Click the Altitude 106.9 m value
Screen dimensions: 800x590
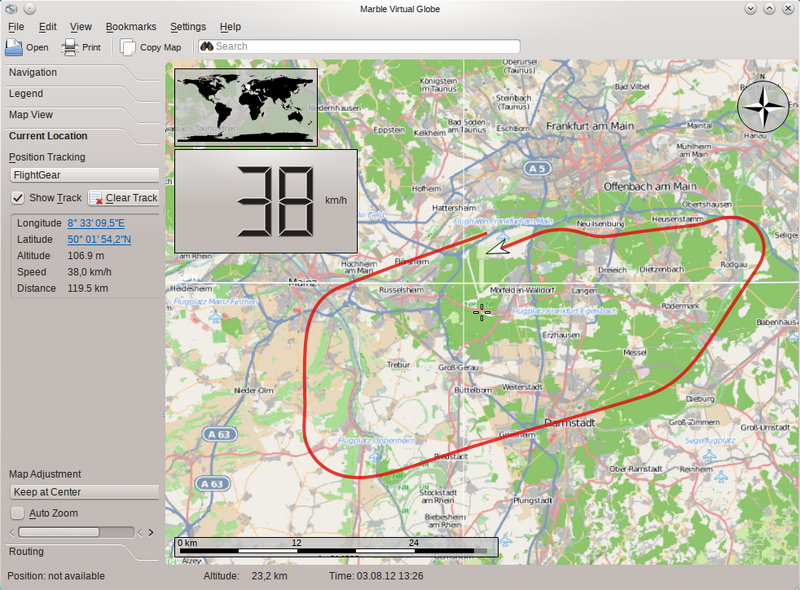86,256
